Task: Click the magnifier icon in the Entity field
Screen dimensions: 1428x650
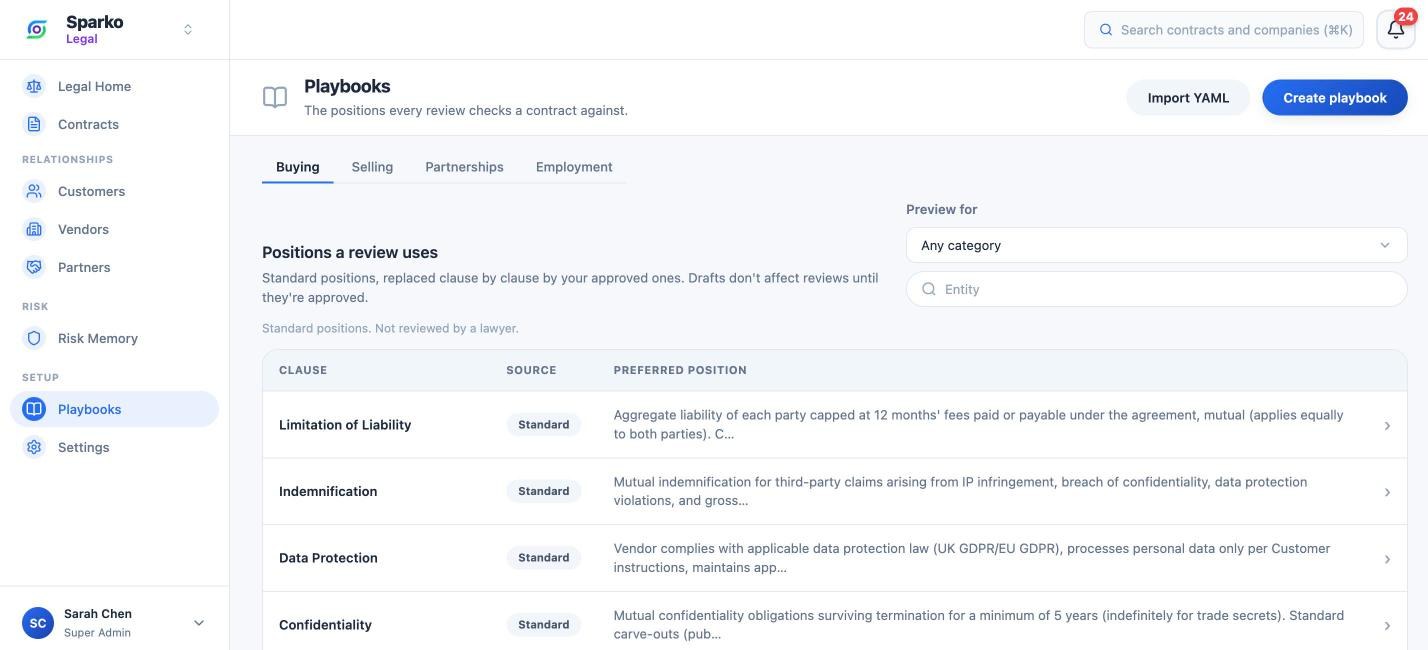Action: (x=929, y=289)
